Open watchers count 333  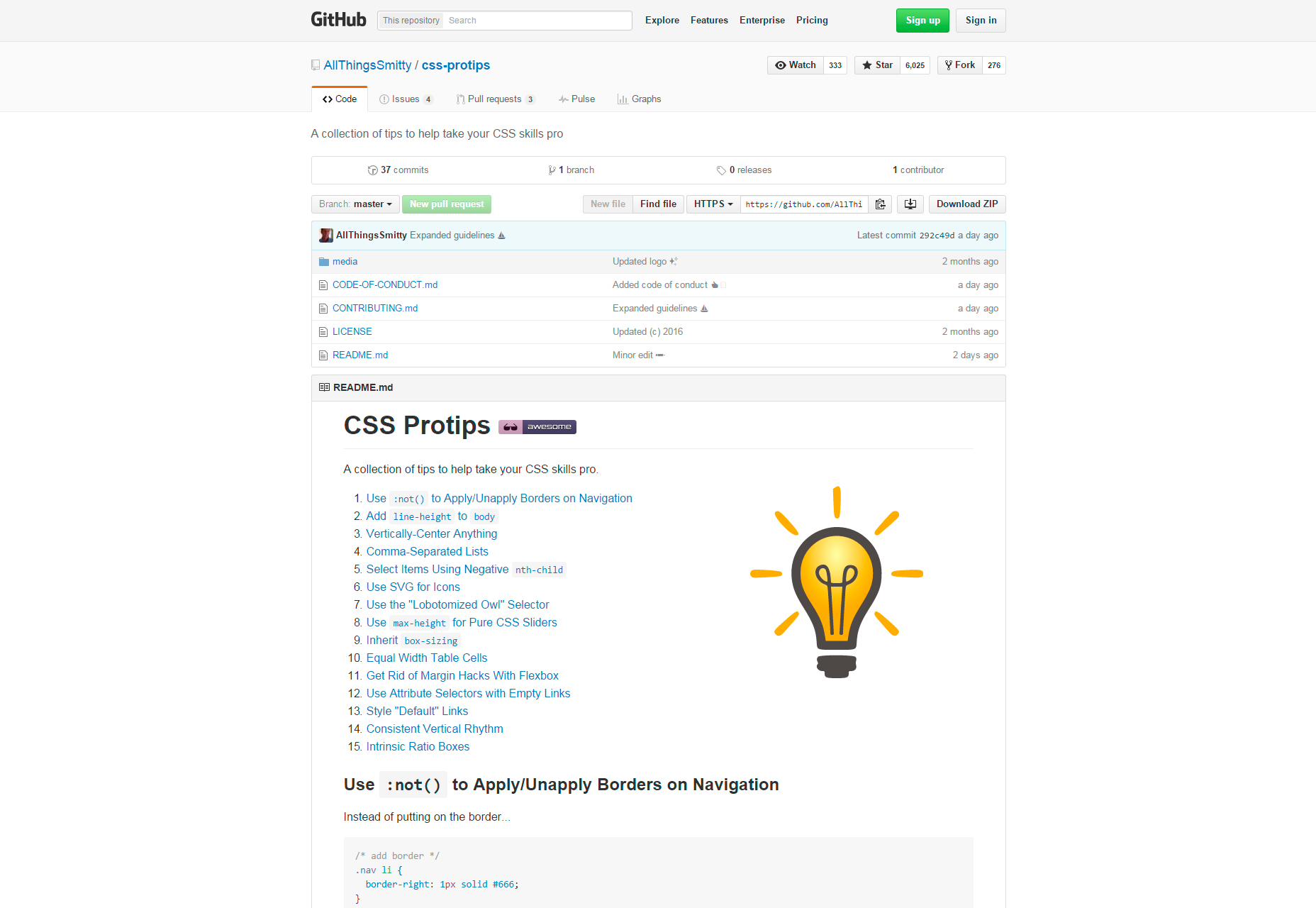click(x=835, y=65)
